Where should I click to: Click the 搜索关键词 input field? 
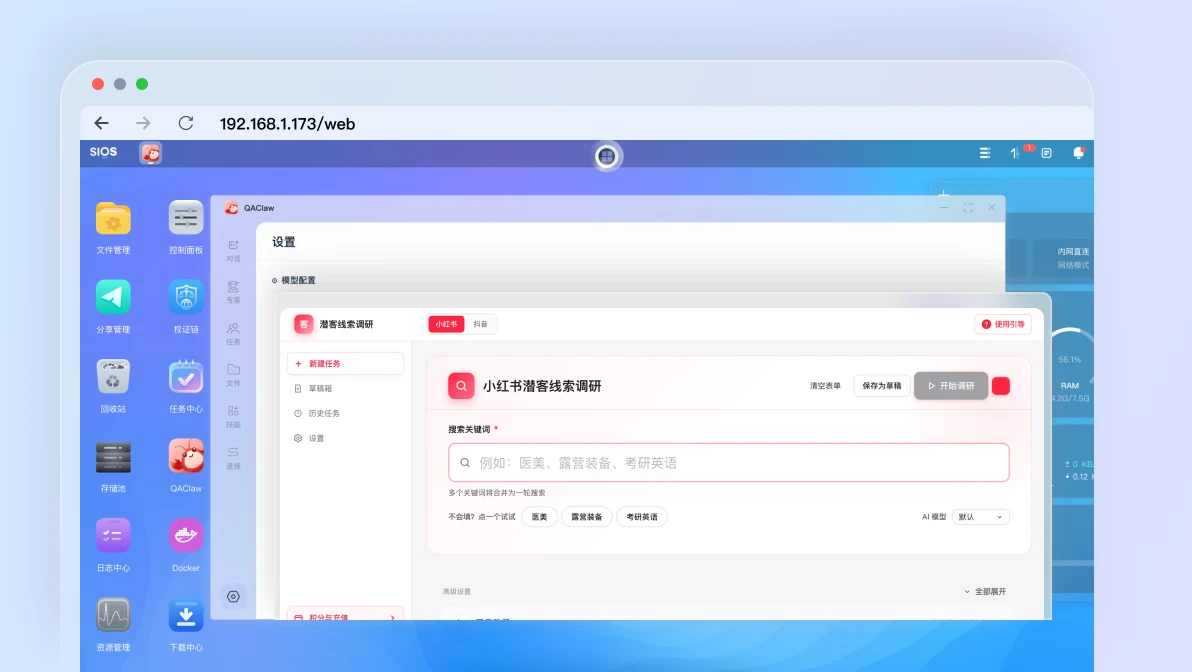pos(728,463)
